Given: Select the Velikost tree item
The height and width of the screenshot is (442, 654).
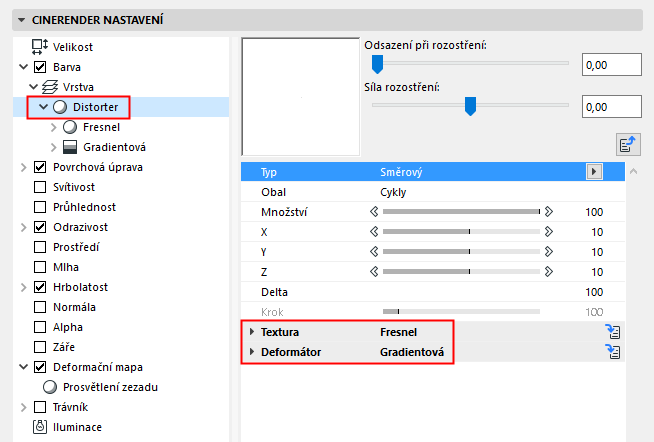Looking at the screenshot, I should click(x=73, y=47).
